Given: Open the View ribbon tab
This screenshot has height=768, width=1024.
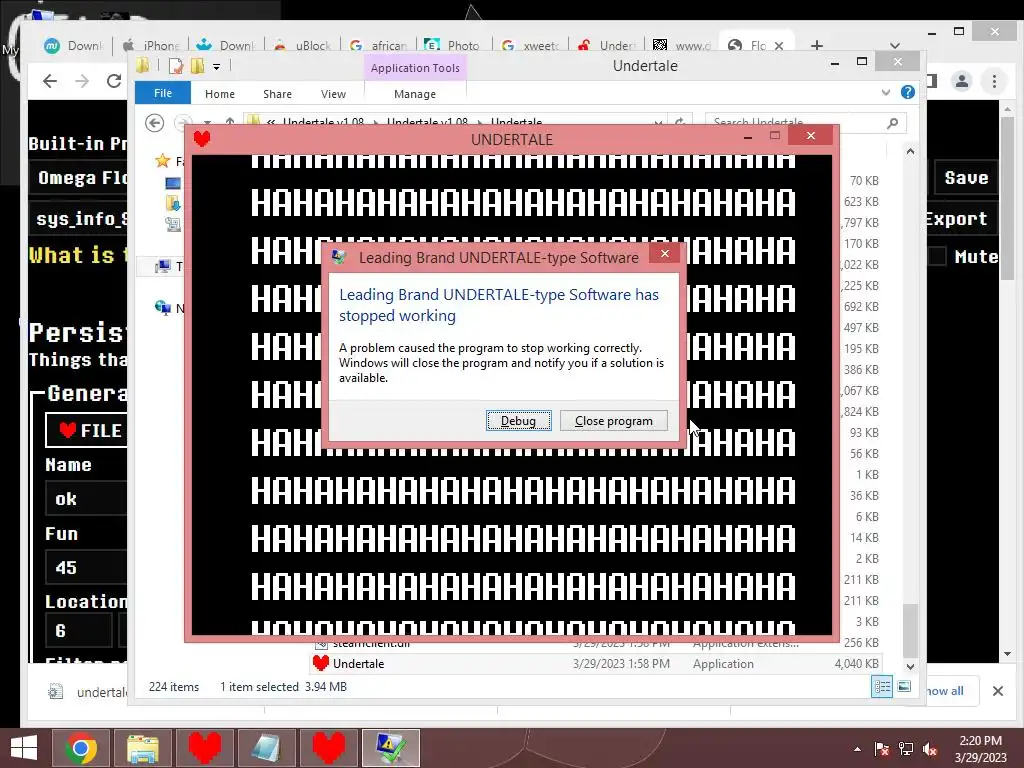Looking at the screenshot, I should [x=333, y=94].
